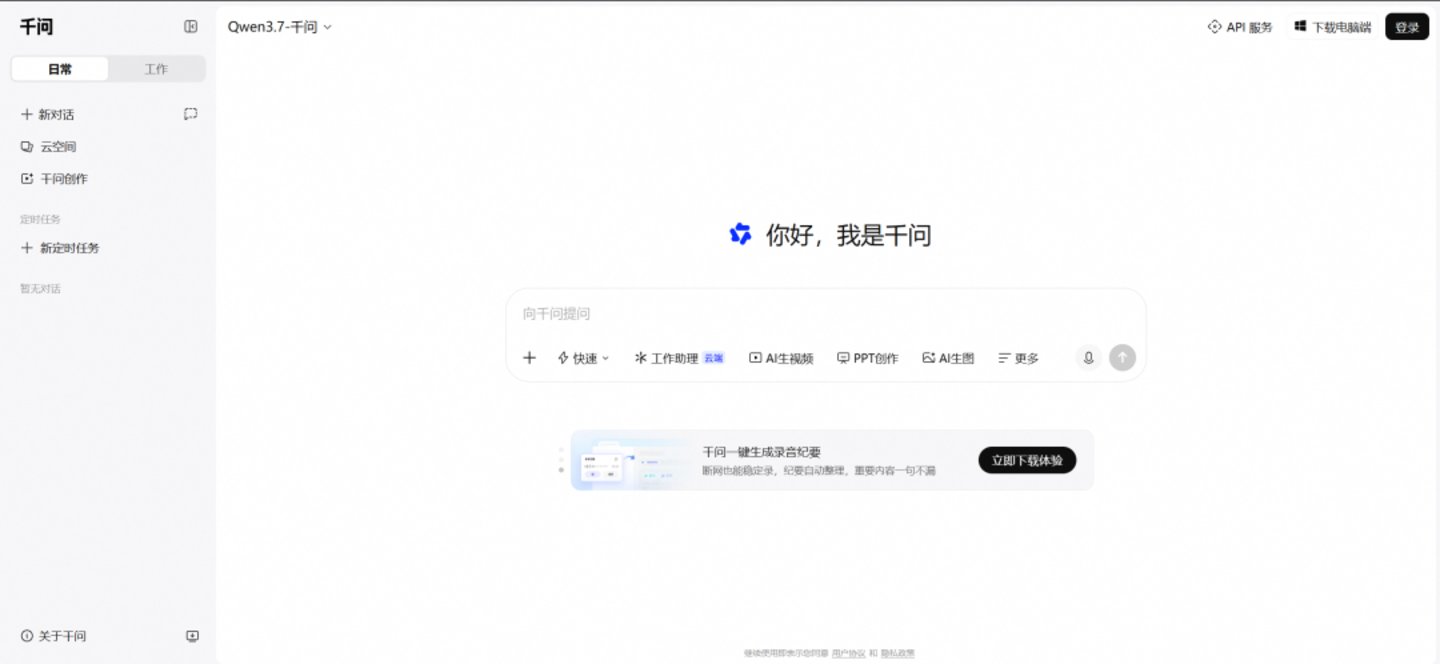Image resolution: width=1440 pixels, height=664 pixels.
Task: Click the microphone voice input icon
Action: pos(1089,358)
